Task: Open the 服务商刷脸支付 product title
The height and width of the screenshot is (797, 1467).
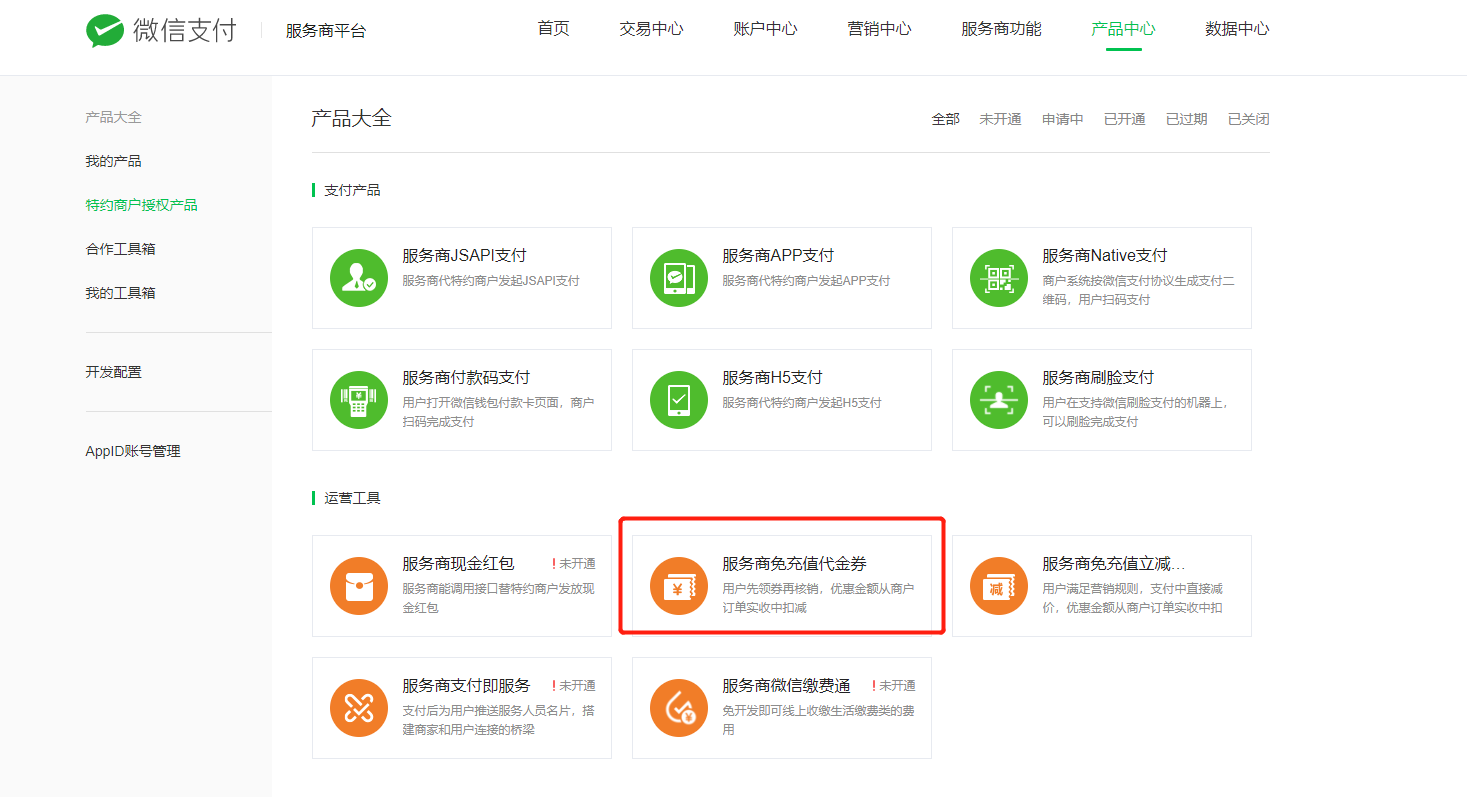Action: (x=1098, y=378)
